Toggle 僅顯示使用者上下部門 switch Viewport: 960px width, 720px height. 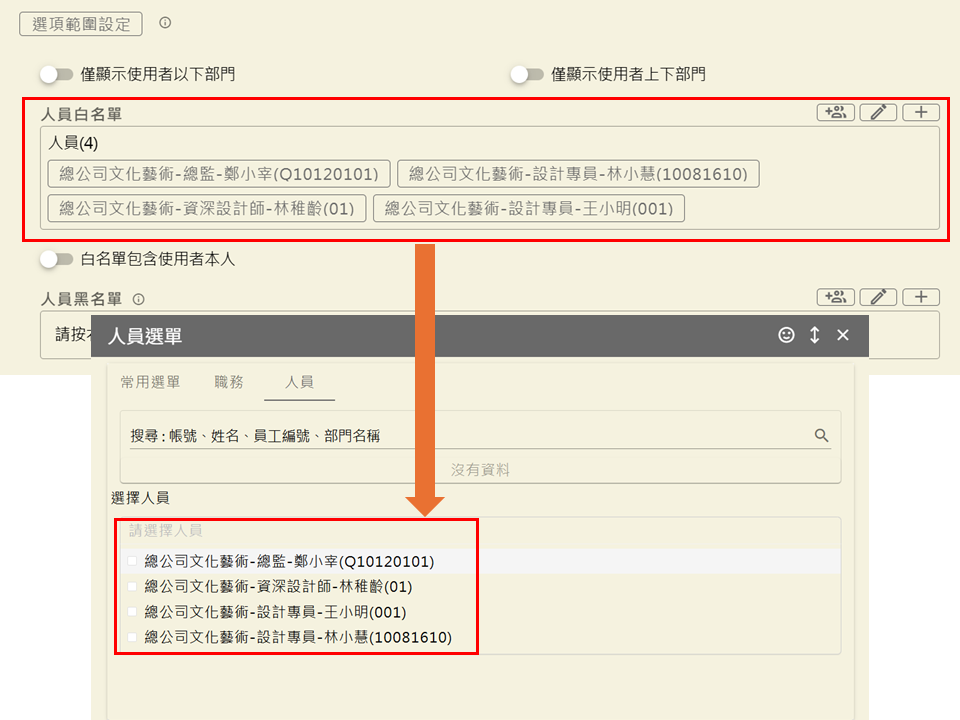pos(527,75)
